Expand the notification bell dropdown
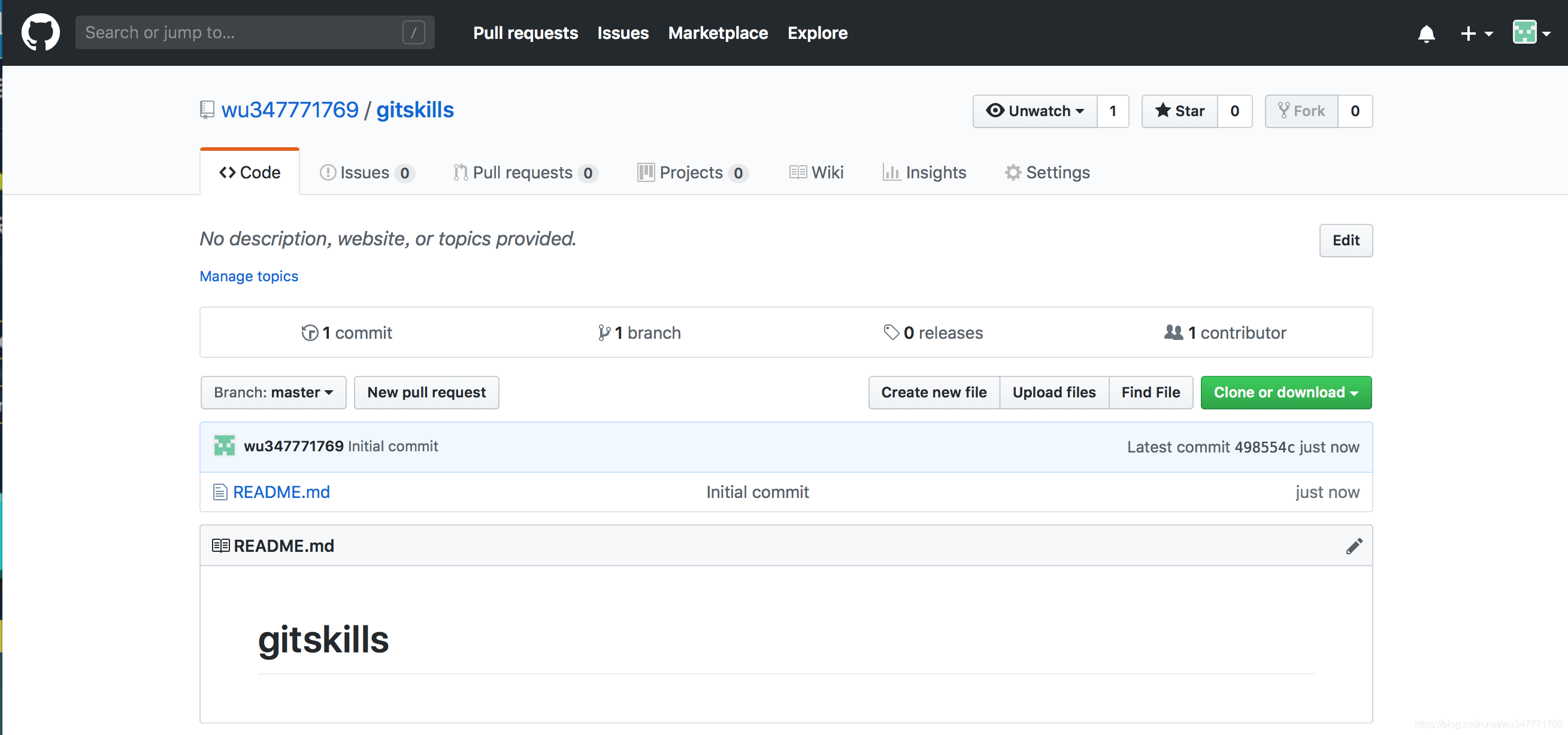 pyautogui.click(x=1427, y=33)
